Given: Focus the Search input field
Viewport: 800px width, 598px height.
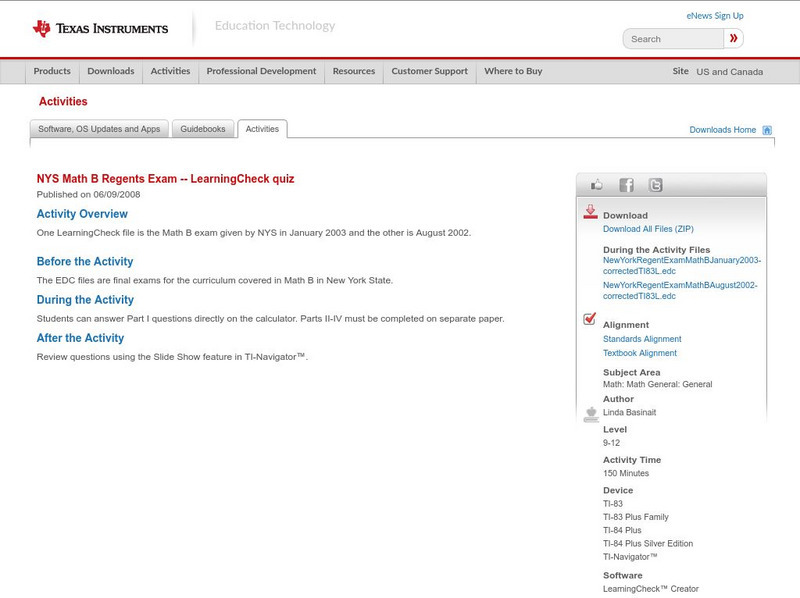Looking at the screenshot, I should [674, 39].
